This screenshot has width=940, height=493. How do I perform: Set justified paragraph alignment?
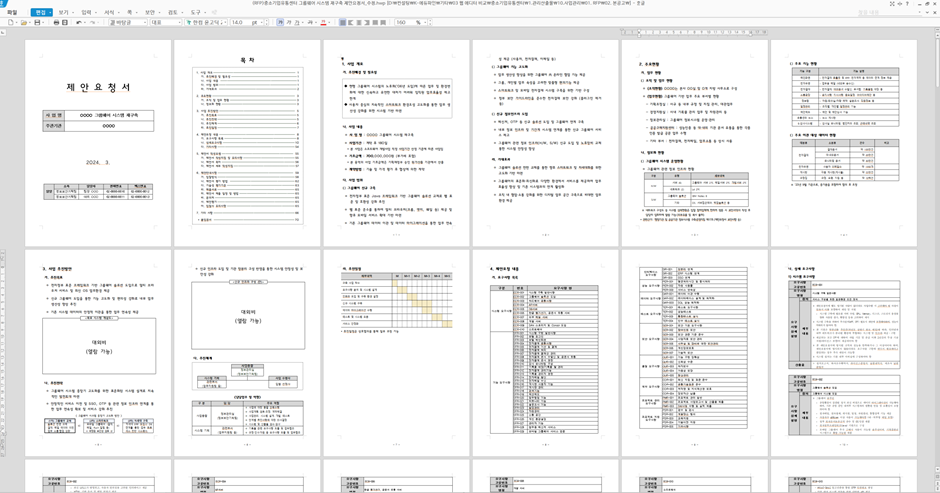coord(342,22)
